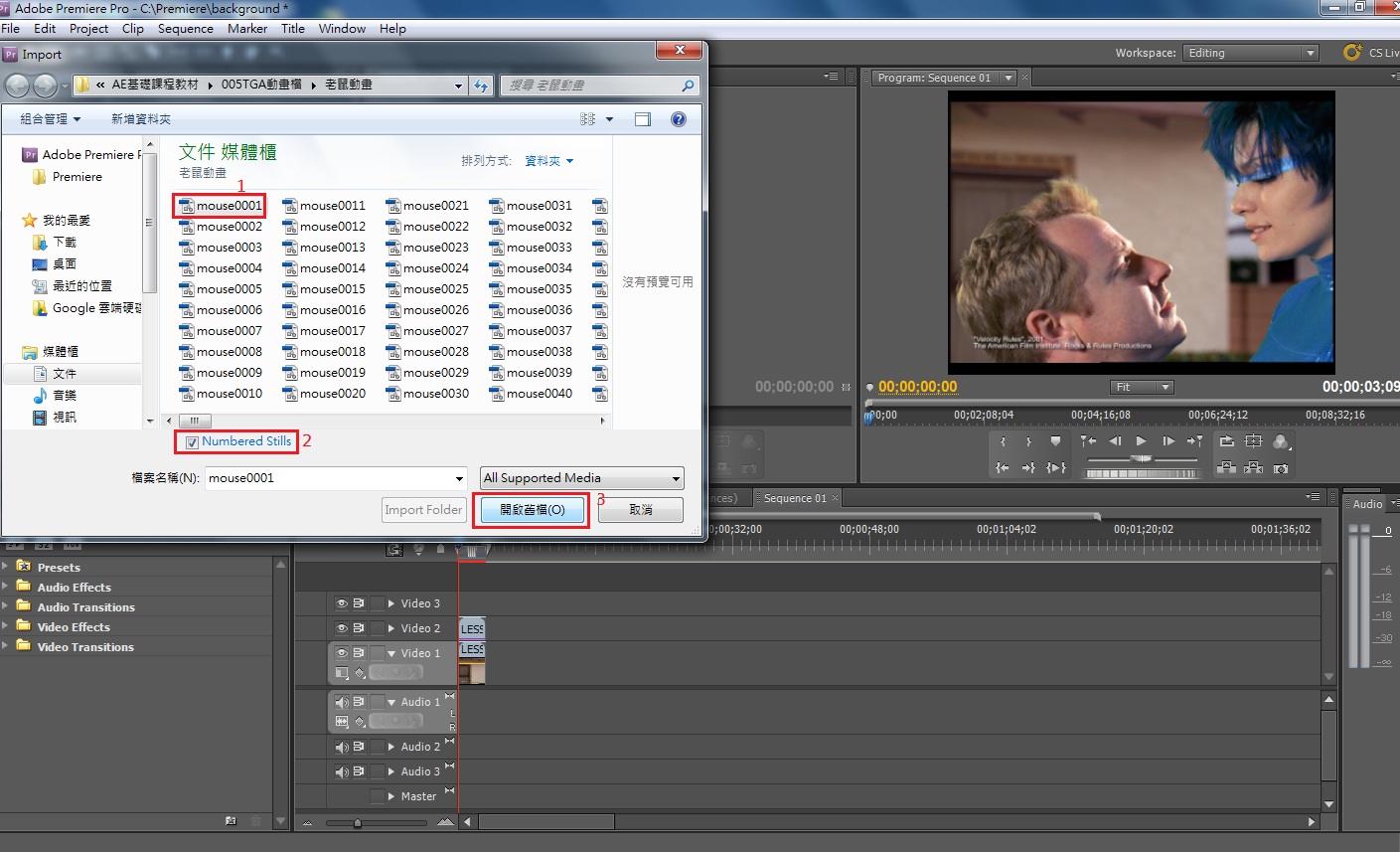Open the Marker menu
Image resolution: width=1400 pixels, height=852 pixels.
pyautogui.click(x=246, y=29)
